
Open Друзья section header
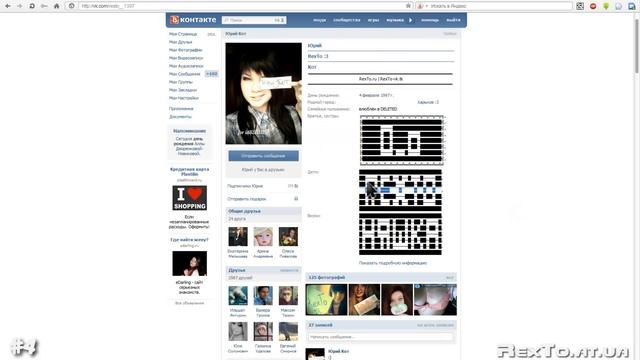tap(263, 270)
